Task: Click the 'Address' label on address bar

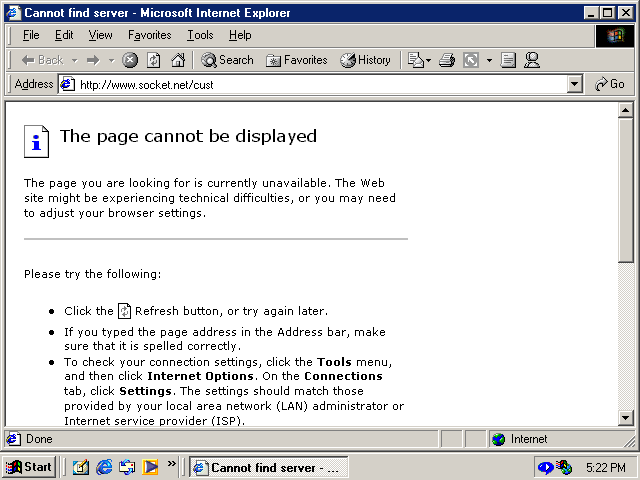Action: [x=34, y=84]
